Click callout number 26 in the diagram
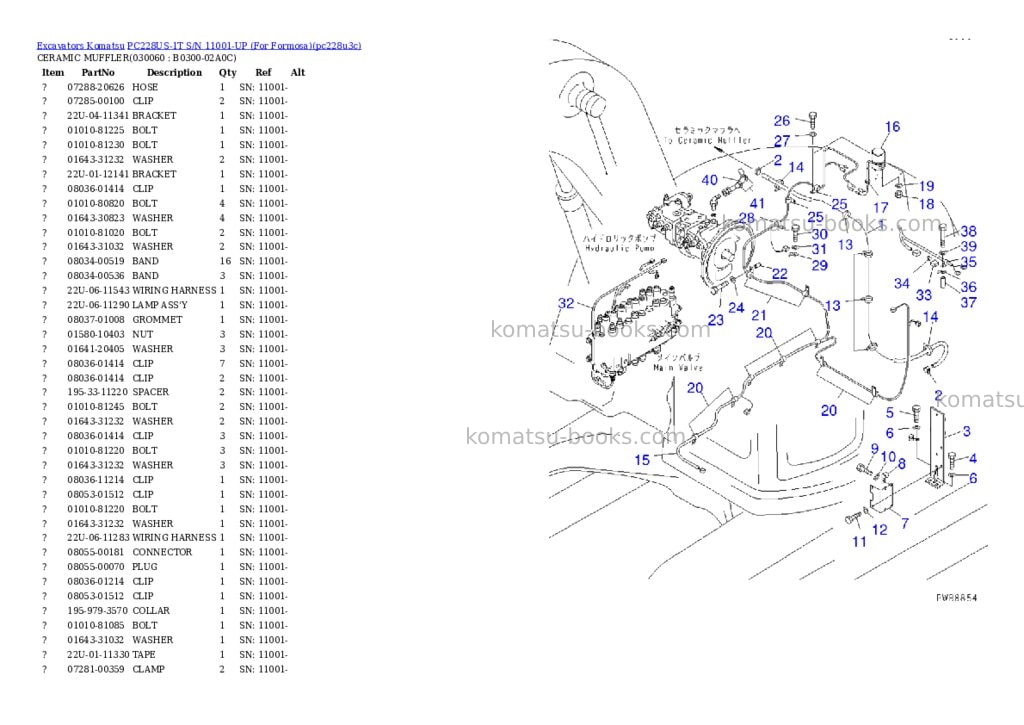 click(x=782, y=121)
